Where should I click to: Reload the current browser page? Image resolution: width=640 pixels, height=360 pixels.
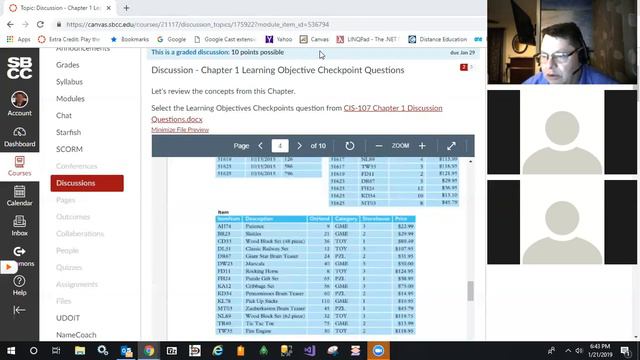[40, 24]
